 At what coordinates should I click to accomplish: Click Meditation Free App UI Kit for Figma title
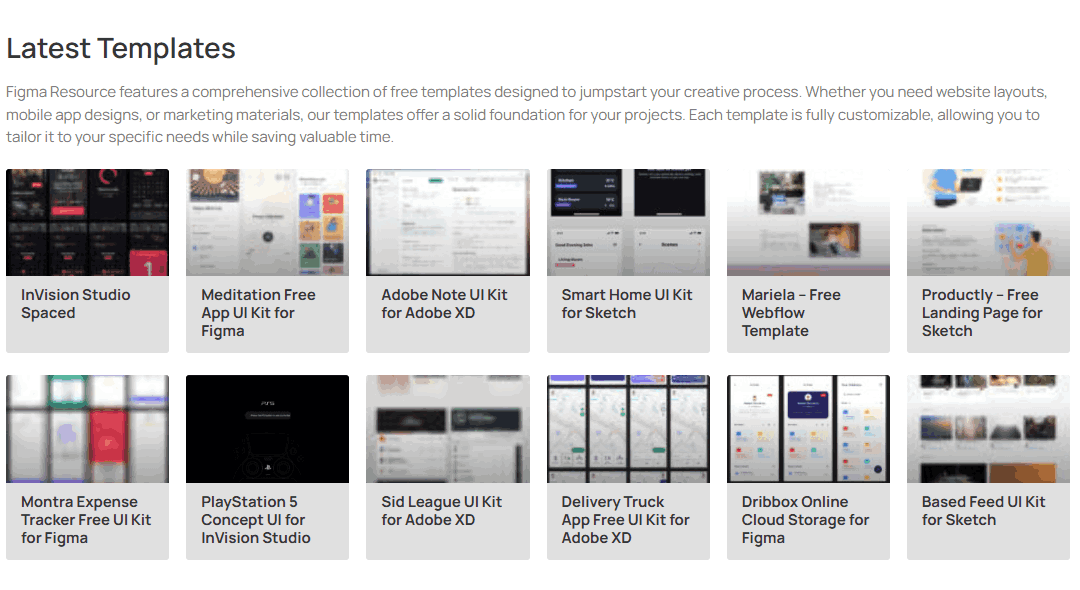[258, 313]
